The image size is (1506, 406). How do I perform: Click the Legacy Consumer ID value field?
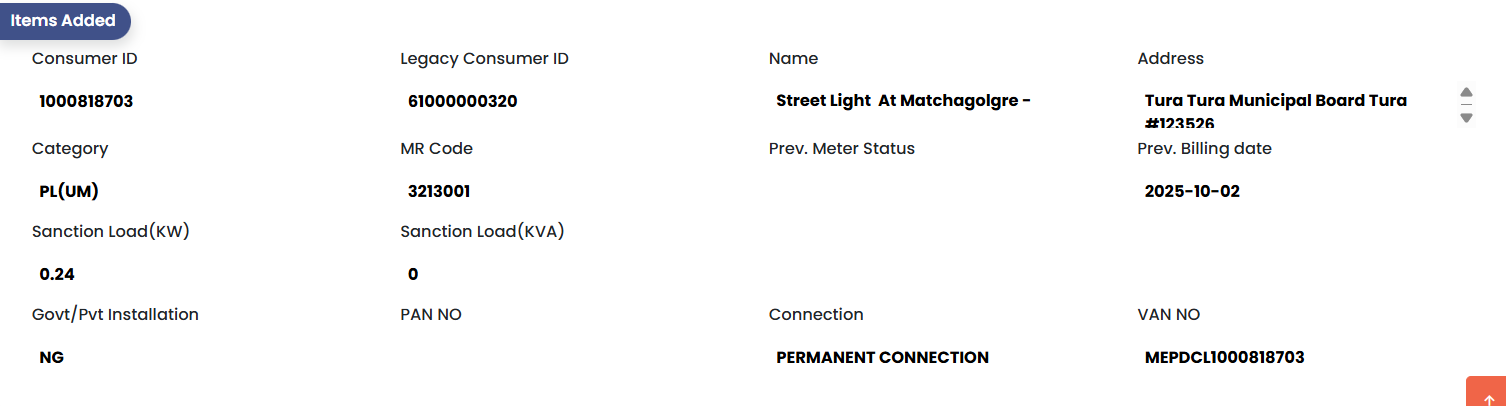(568, 101)
